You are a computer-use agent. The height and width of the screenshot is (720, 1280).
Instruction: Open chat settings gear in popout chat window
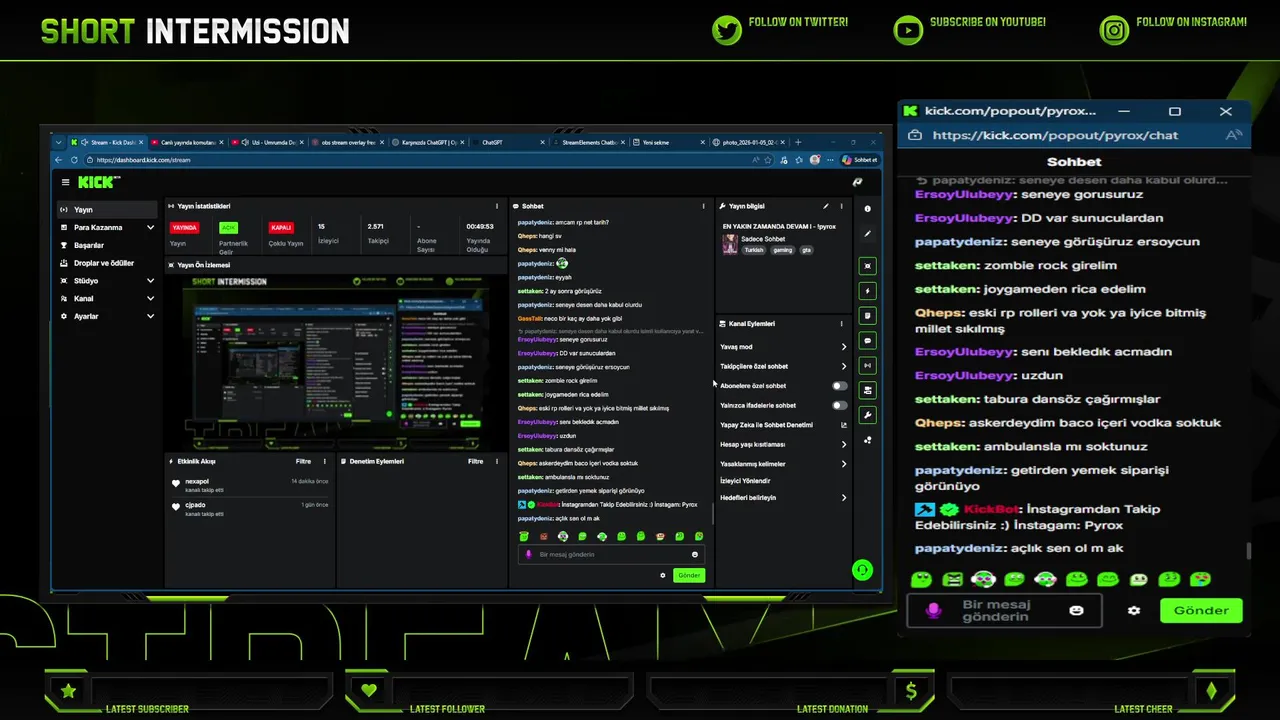click(x=1134, y=610)
